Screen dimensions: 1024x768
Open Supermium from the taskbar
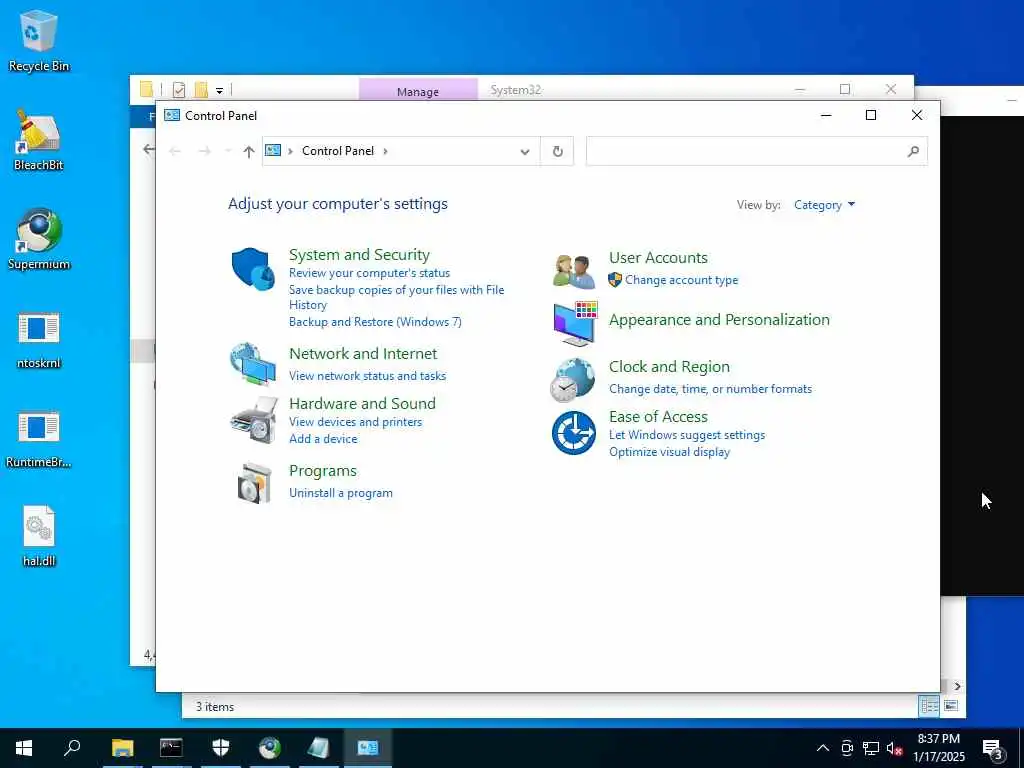click(269, 748)
